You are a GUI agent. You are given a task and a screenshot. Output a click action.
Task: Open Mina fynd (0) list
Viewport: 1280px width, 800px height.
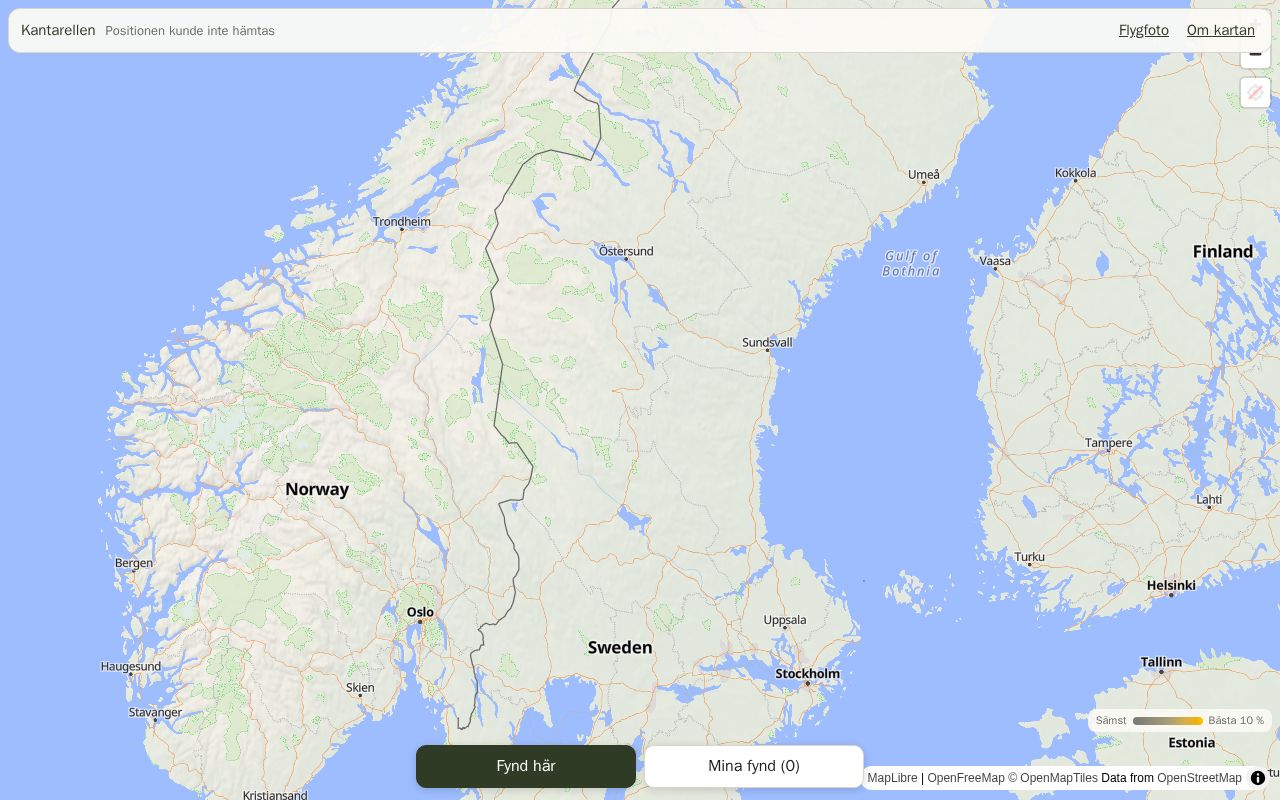[754, 766]
